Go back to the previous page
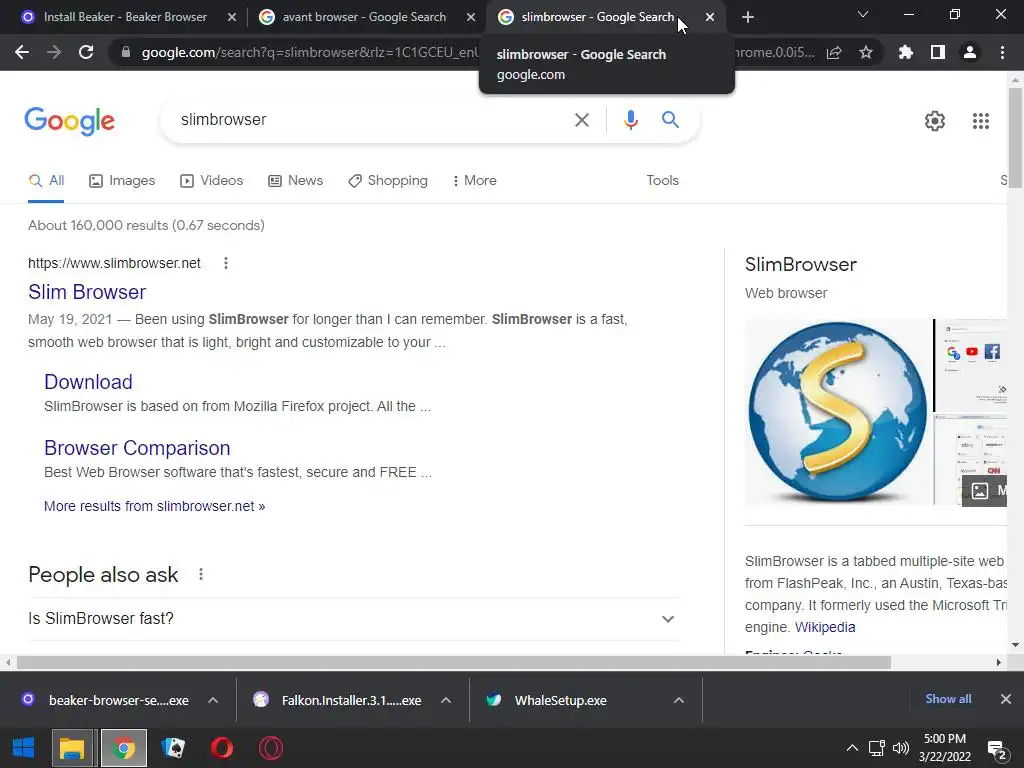The image size is (1024, 768). [x=22, y=52]
